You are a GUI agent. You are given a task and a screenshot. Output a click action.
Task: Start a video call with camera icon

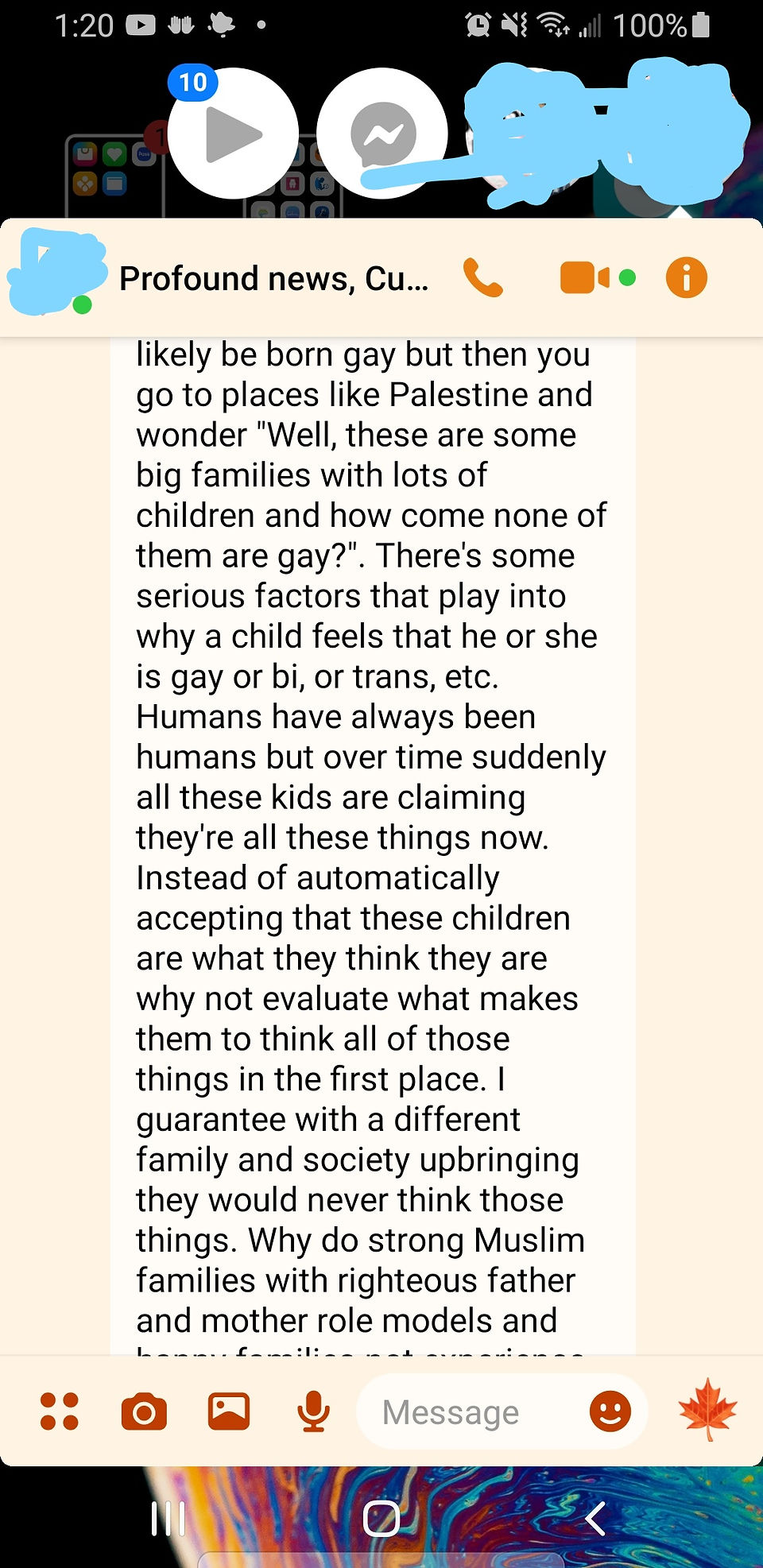click(586, 278)
